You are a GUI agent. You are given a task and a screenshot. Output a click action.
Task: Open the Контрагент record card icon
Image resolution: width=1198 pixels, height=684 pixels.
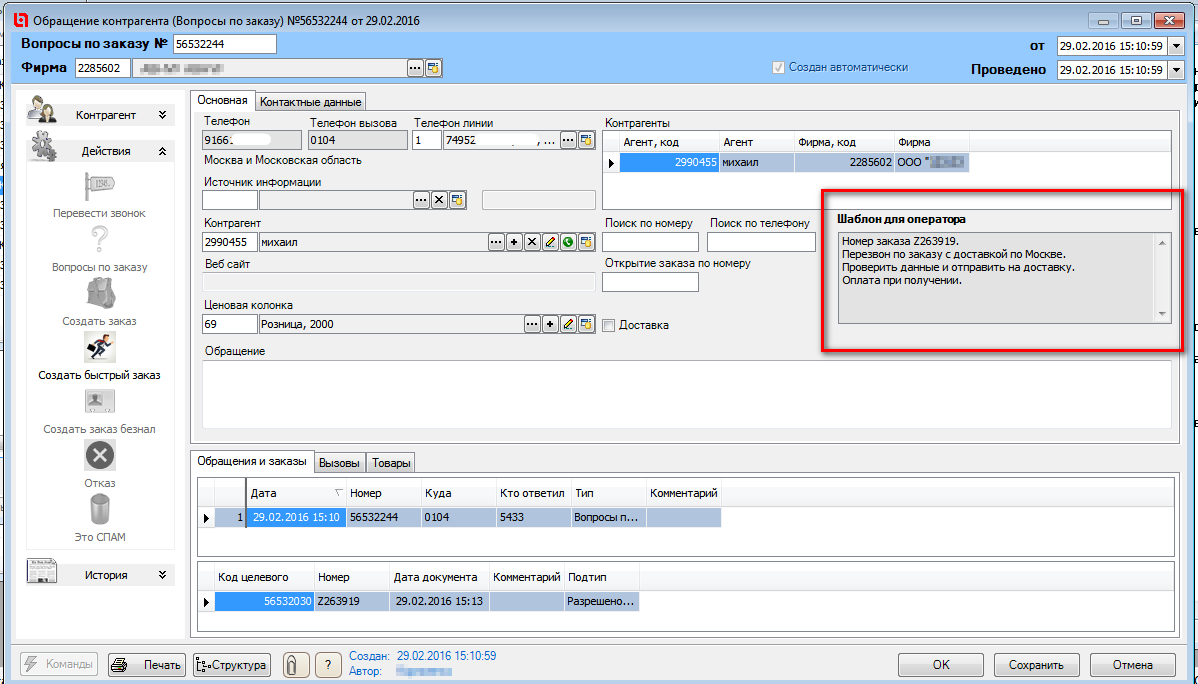tap(586, 242)
